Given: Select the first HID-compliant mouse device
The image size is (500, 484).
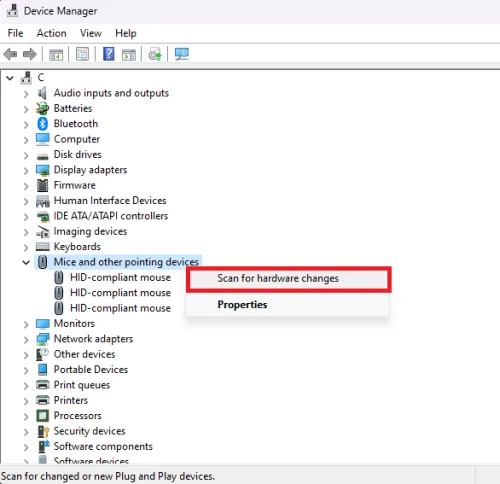Looking at the screenshot, I should pyautogui.click(x=120, y=277).
